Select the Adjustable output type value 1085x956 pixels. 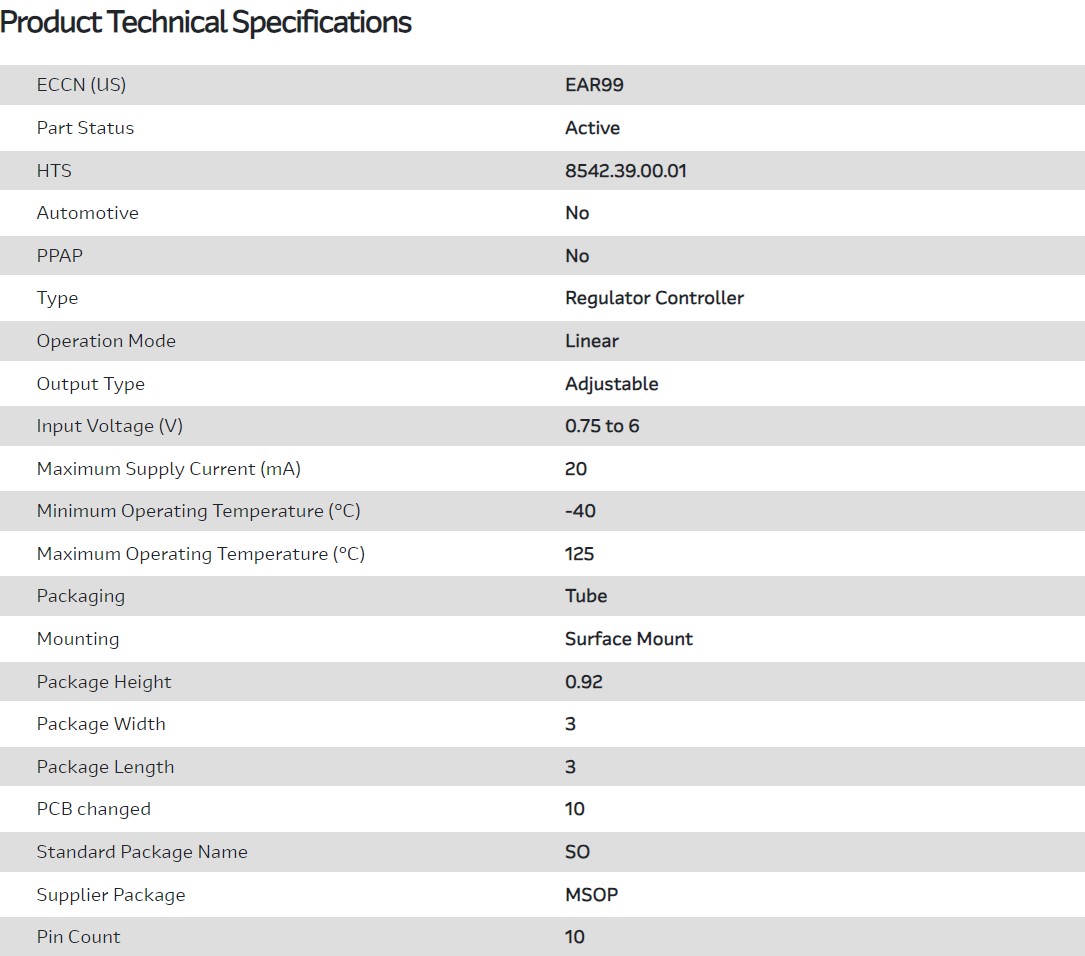(x=611, y=384)
